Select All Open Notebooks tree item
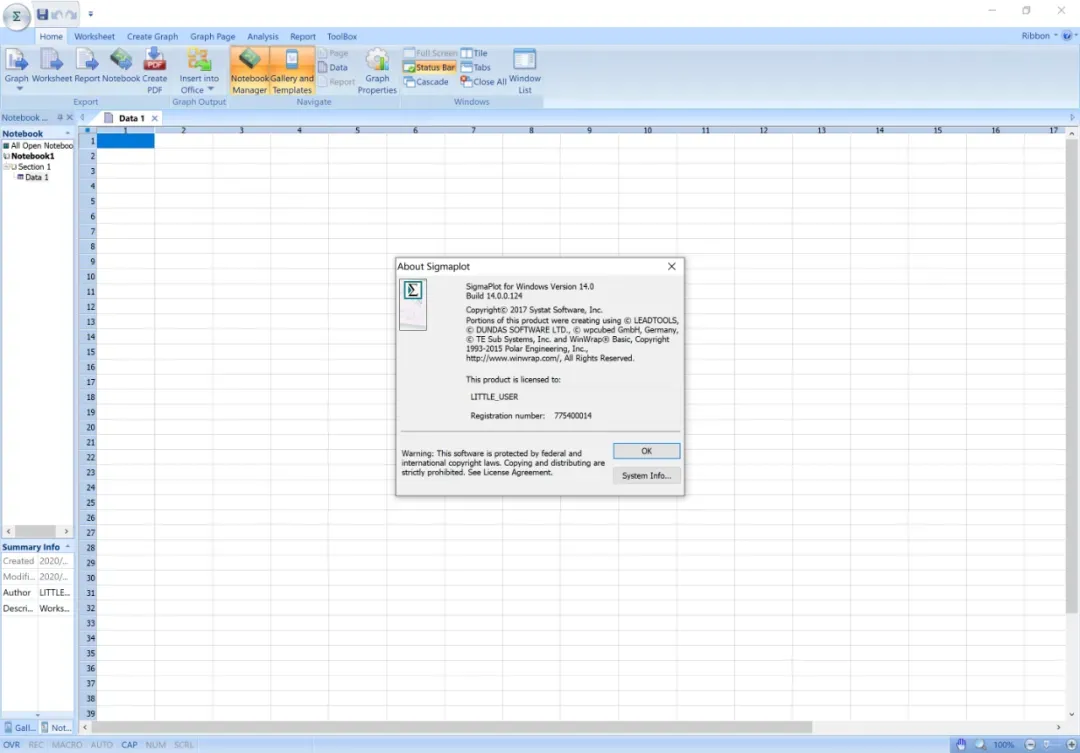Image resolution: width=1080 pixels, height=753 pixels. (39, 146)
